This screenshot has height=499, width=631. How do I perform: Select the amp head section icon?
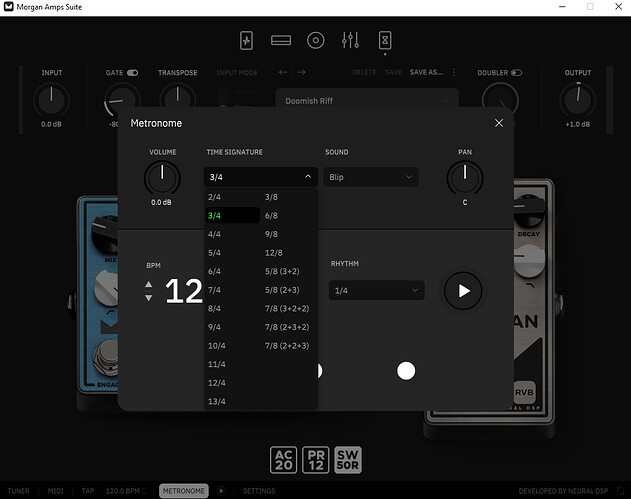point(281,41)
